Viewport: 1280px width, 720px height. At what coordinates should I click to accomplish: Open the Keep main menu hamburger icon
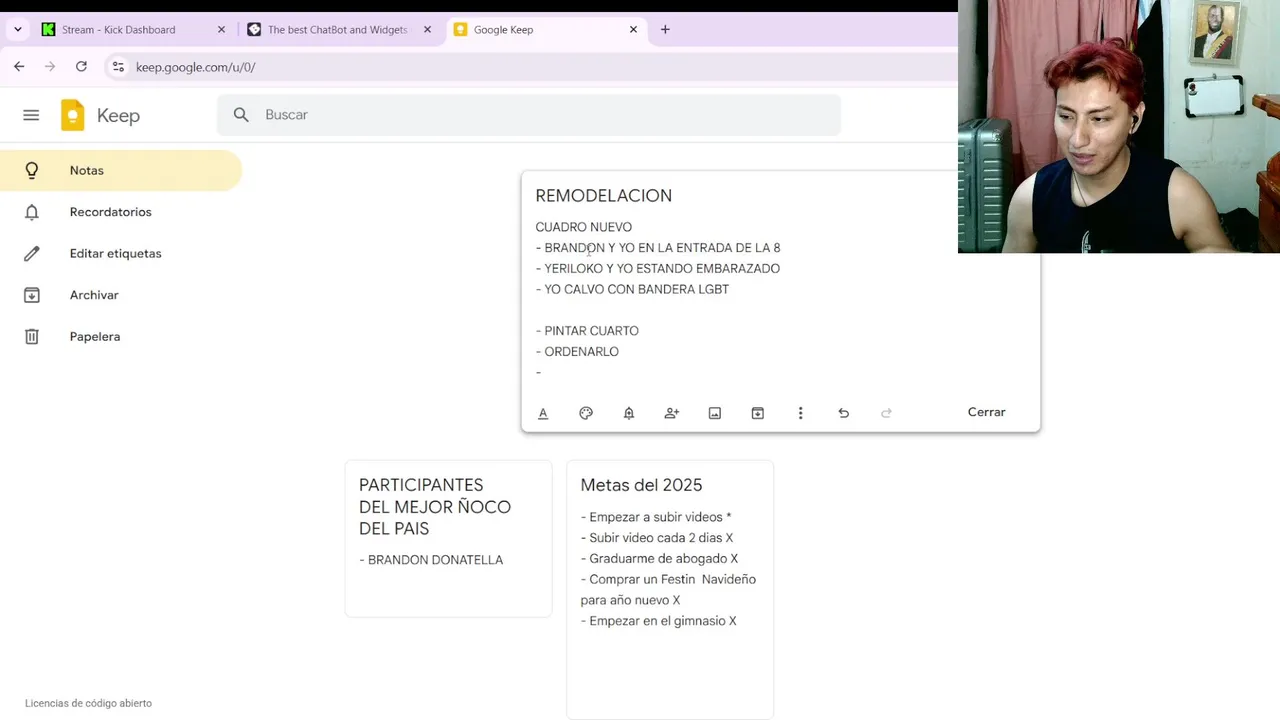pyautogui.click(x=31, y=115)
